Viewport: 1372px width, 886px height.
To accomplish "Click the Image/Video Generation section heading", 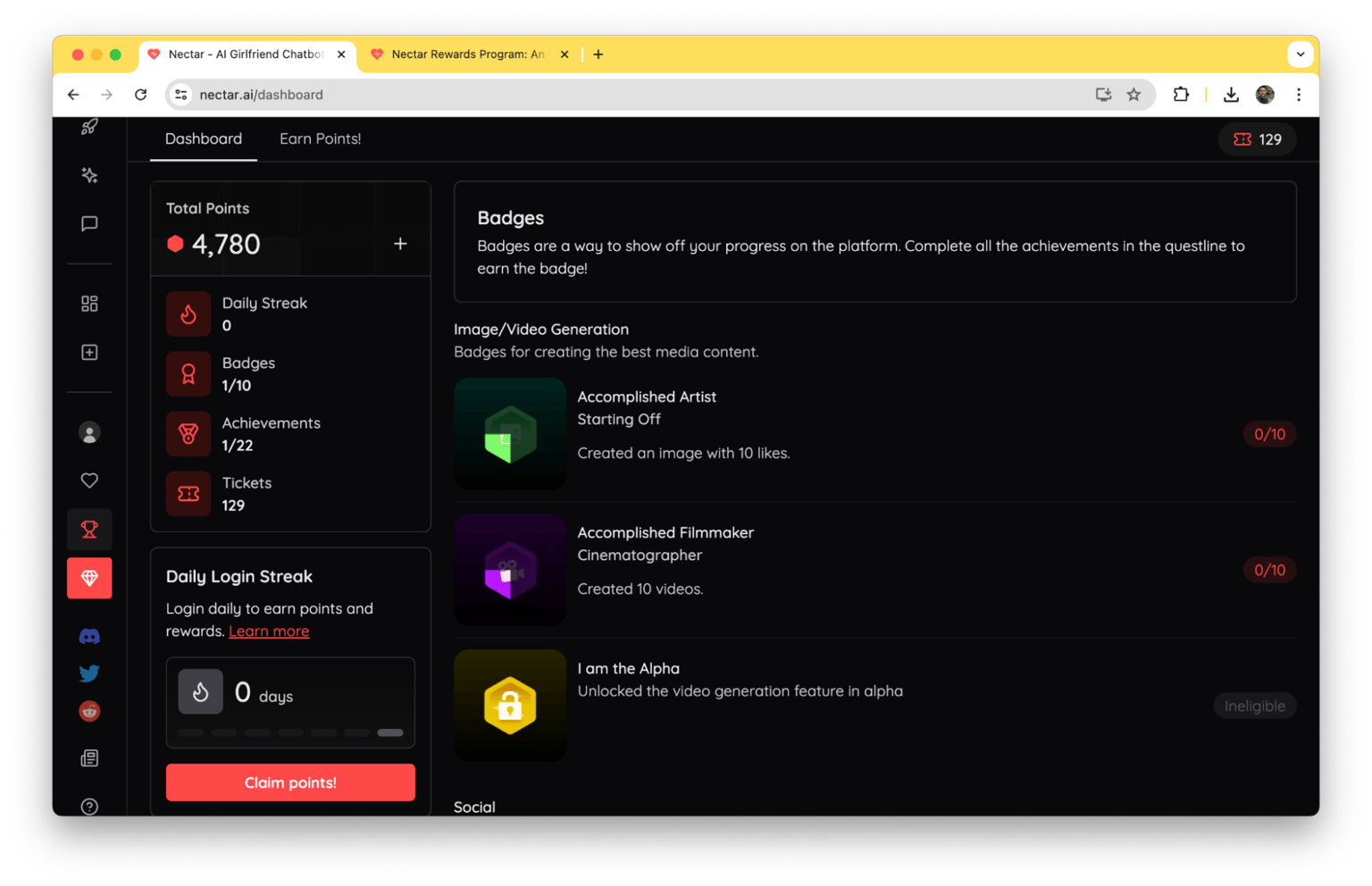I will (541, 330).
